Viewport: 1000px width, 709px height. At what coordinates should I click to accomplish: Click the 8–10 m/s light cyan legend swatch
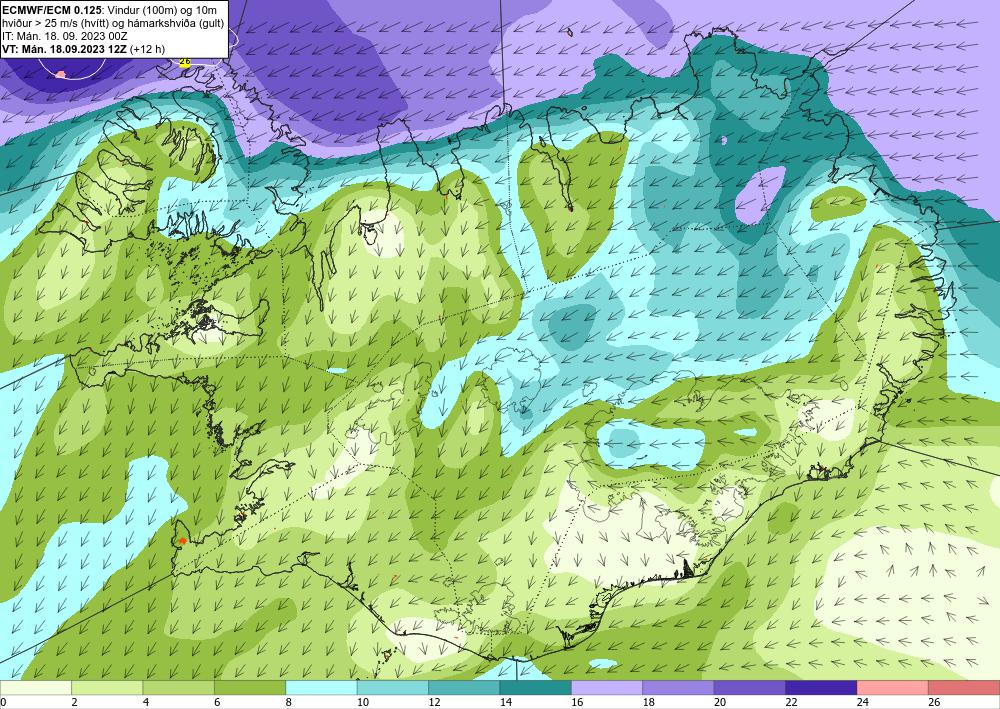[x=321, y=688]
